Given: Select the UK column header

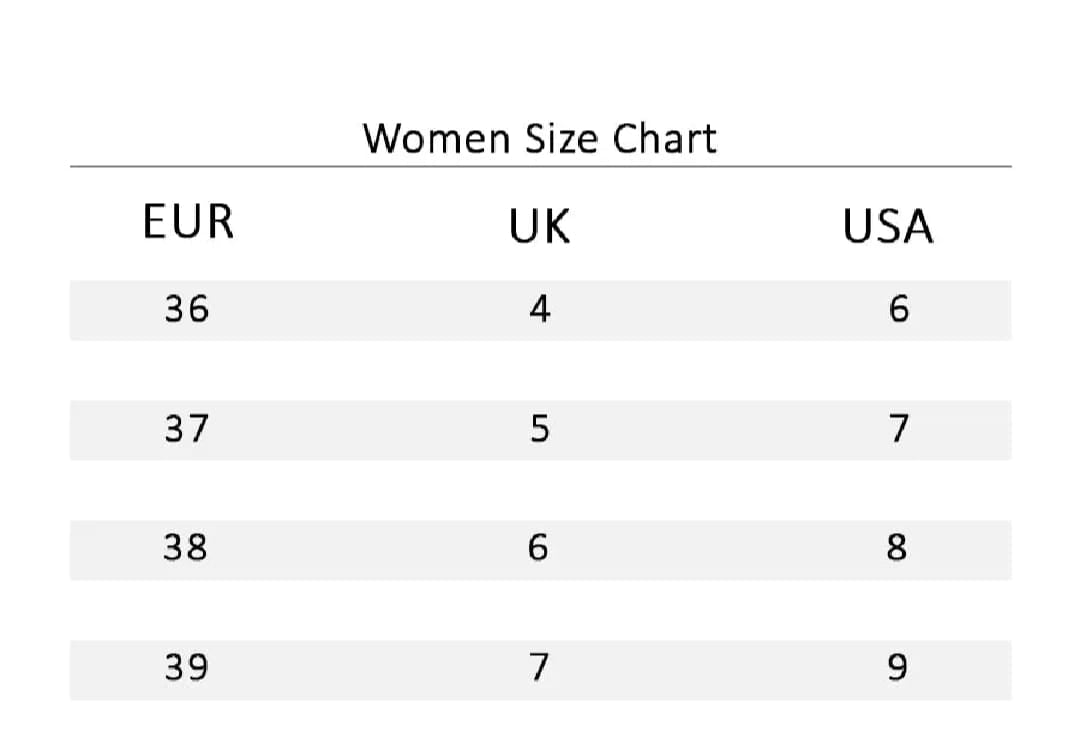Looking at the screenshot, I should (539, 227).
